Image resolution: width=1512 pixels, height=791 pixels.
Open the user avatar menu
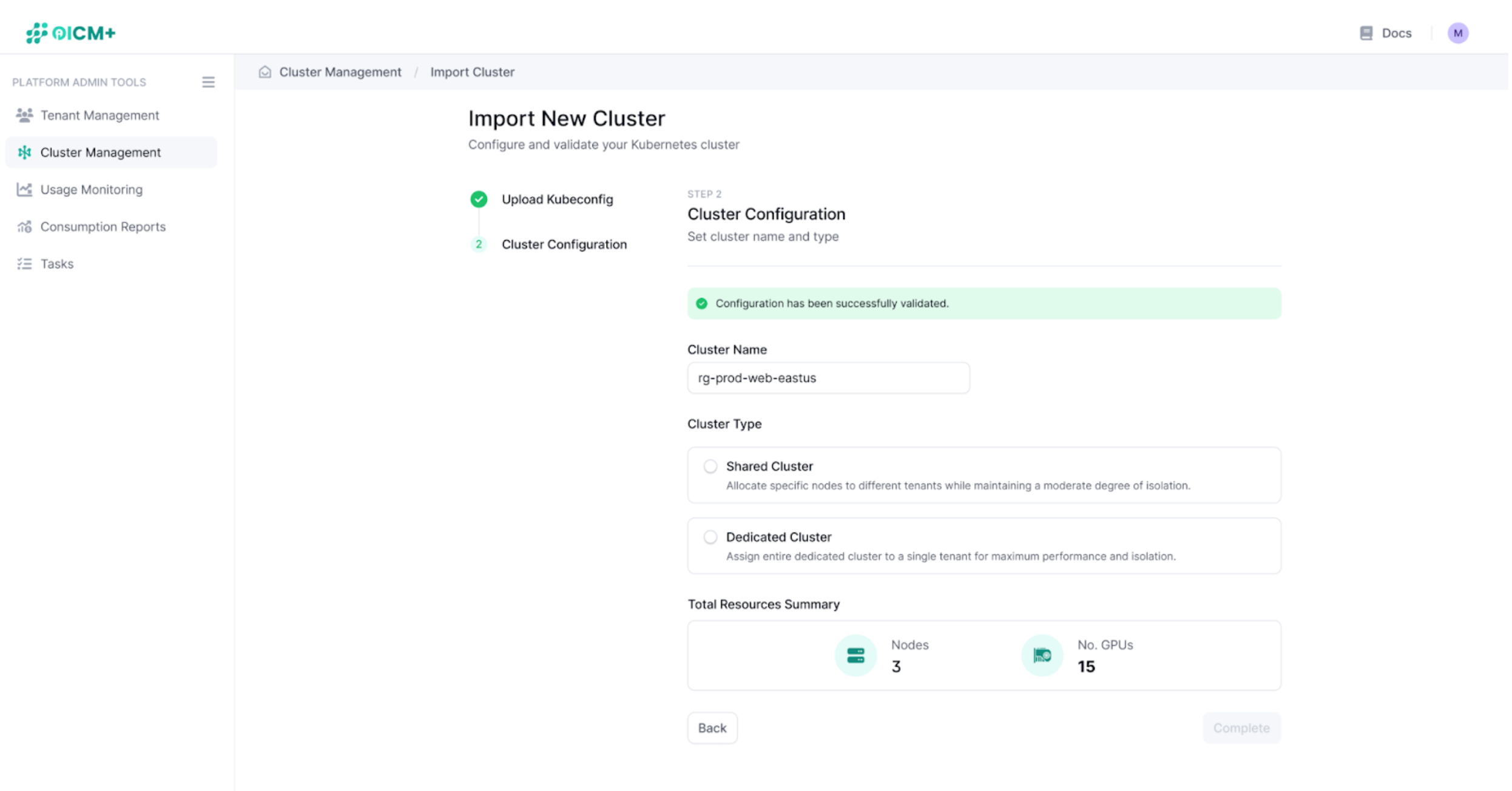point(1459,33)
